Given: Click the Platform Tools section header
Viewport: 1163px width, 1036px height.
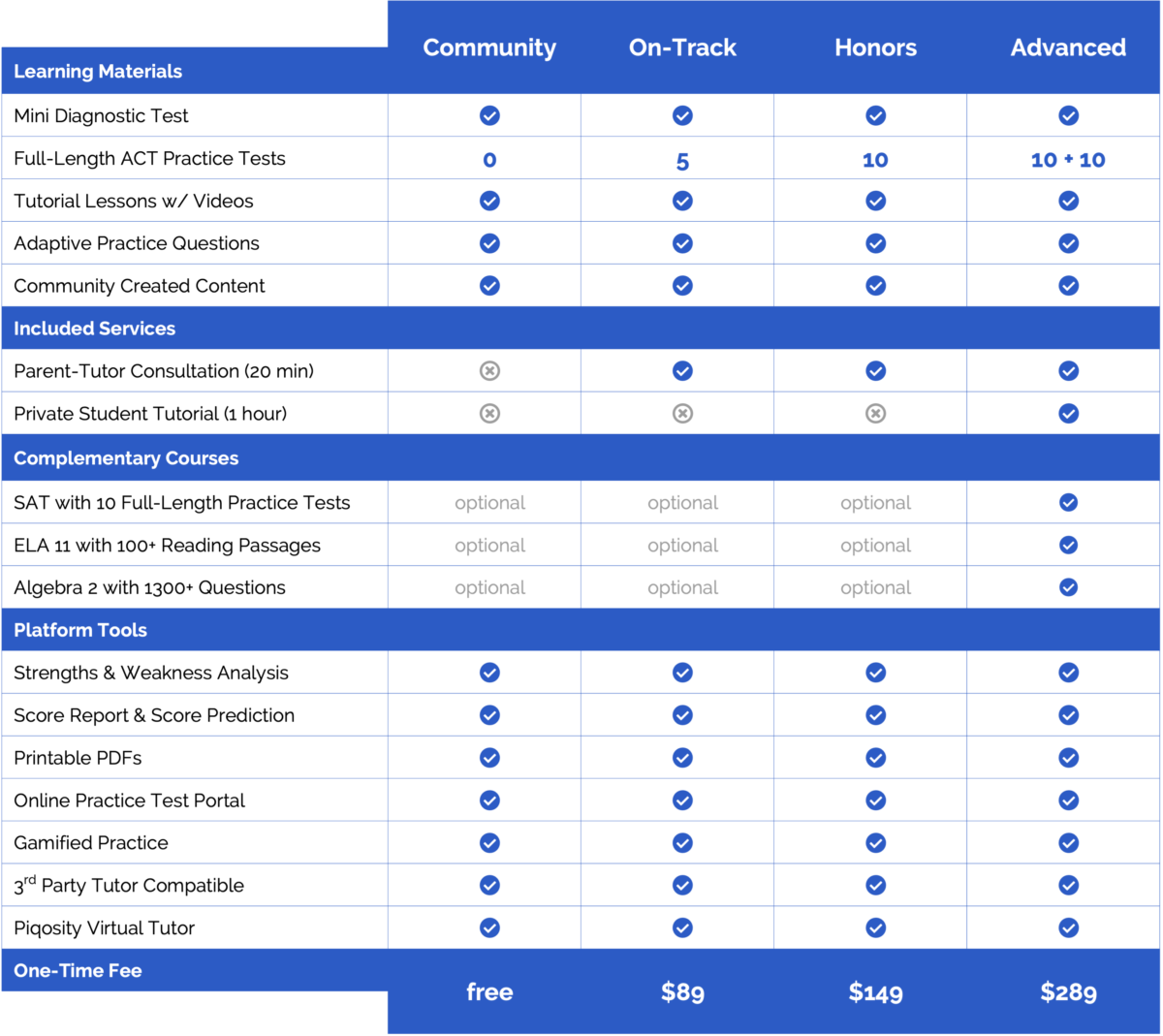Looking at the screenshot, I should pyautogui.click(x=80, y=630).
